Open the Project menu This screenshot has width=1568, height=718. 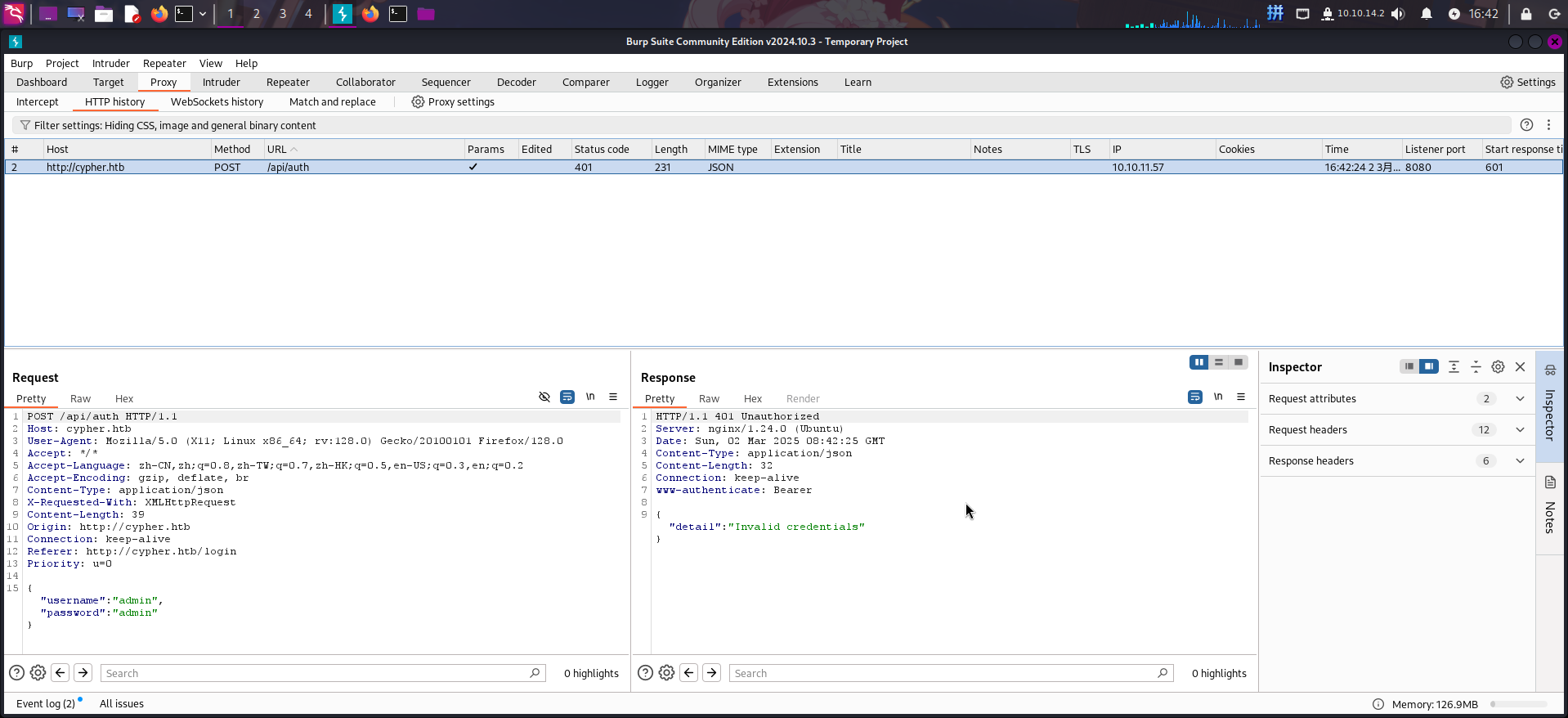tap(62, 64)
